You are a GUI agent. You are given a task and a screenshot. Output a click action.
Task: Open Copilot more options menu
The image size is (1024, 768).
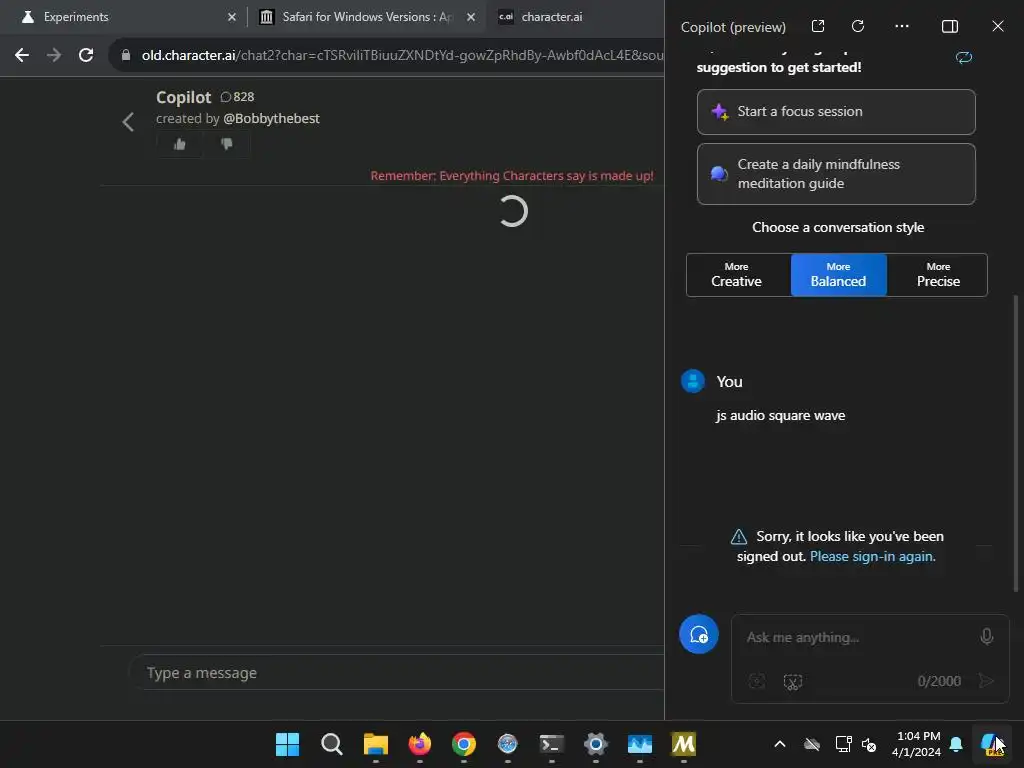coord(902,26)
